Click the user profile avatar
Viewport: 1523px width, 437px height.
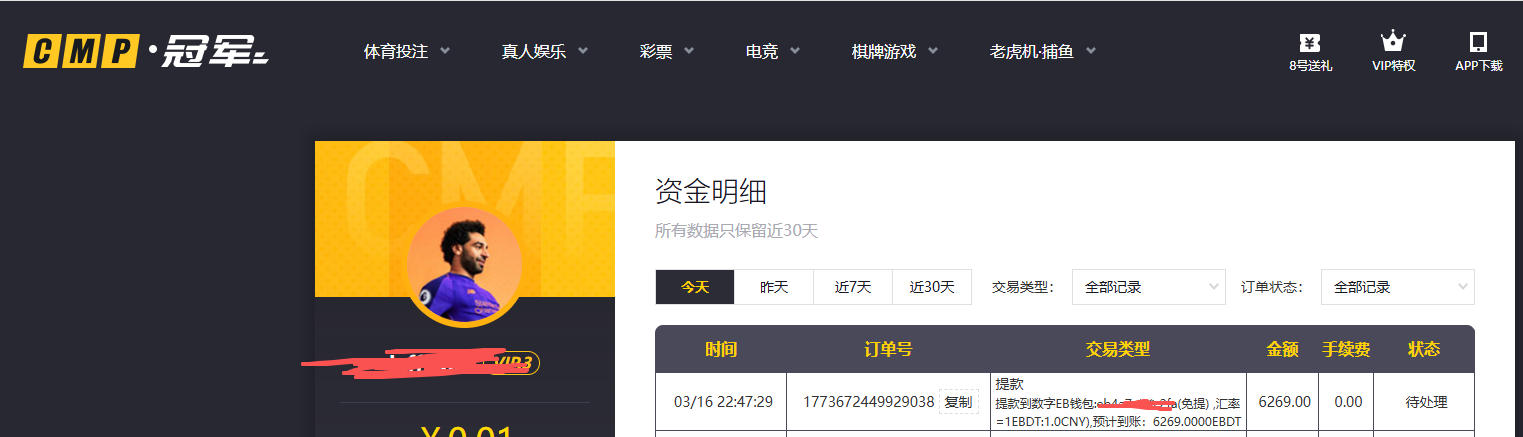click(463, 265)
